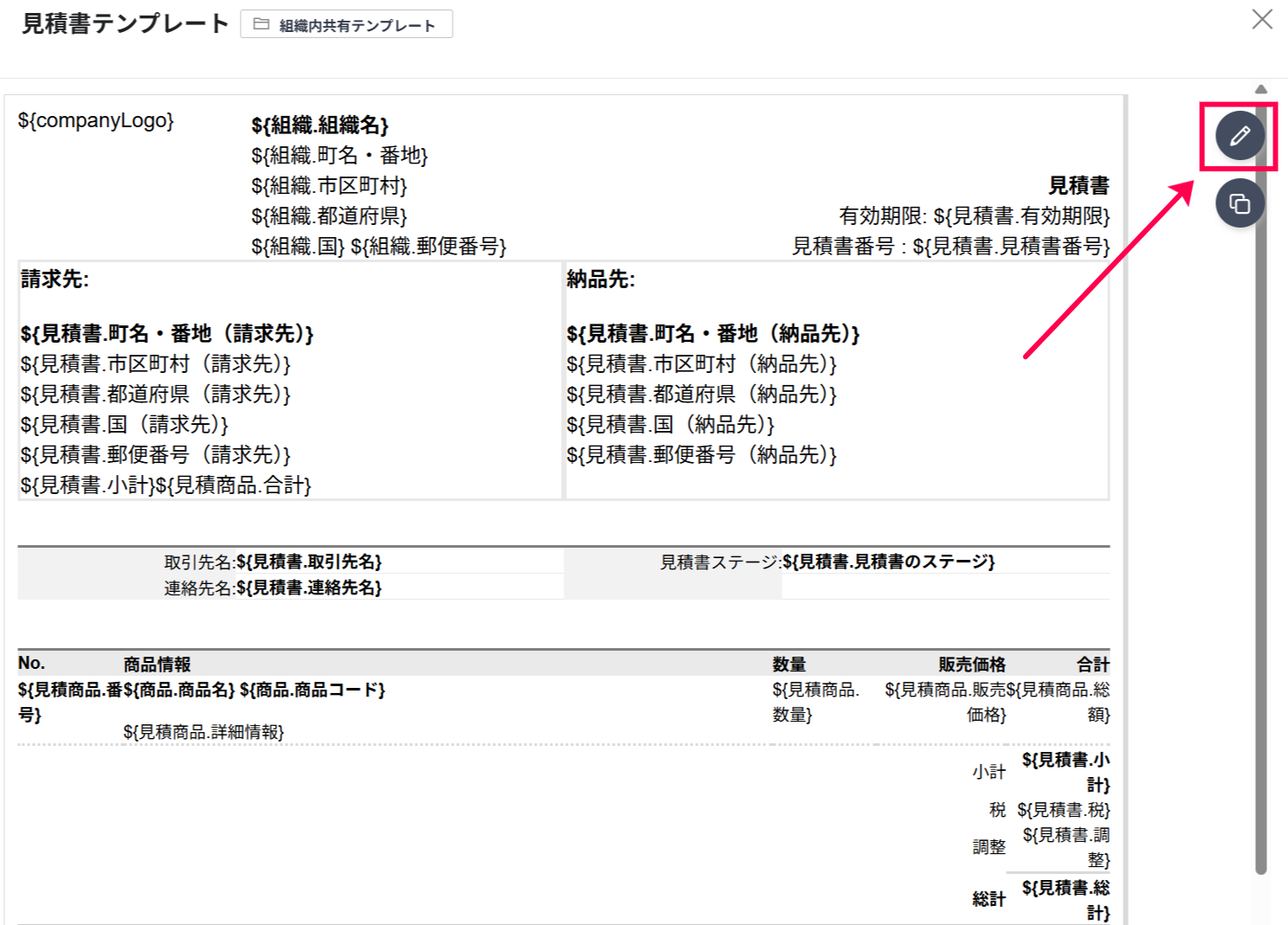Click the 納品先: section heading

pyautogui.click(x=601, y=279)
